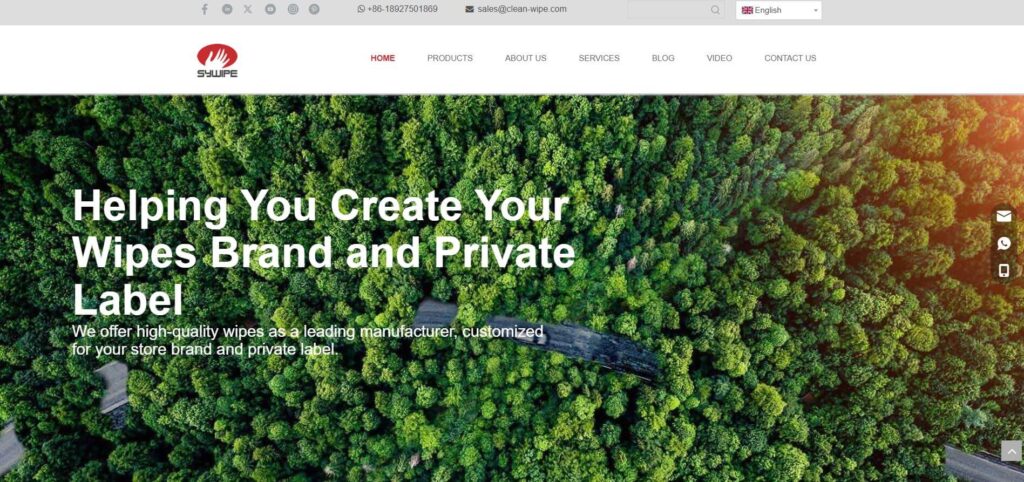
Task: Click inside the search input field
Action: [x=669, y=10]
